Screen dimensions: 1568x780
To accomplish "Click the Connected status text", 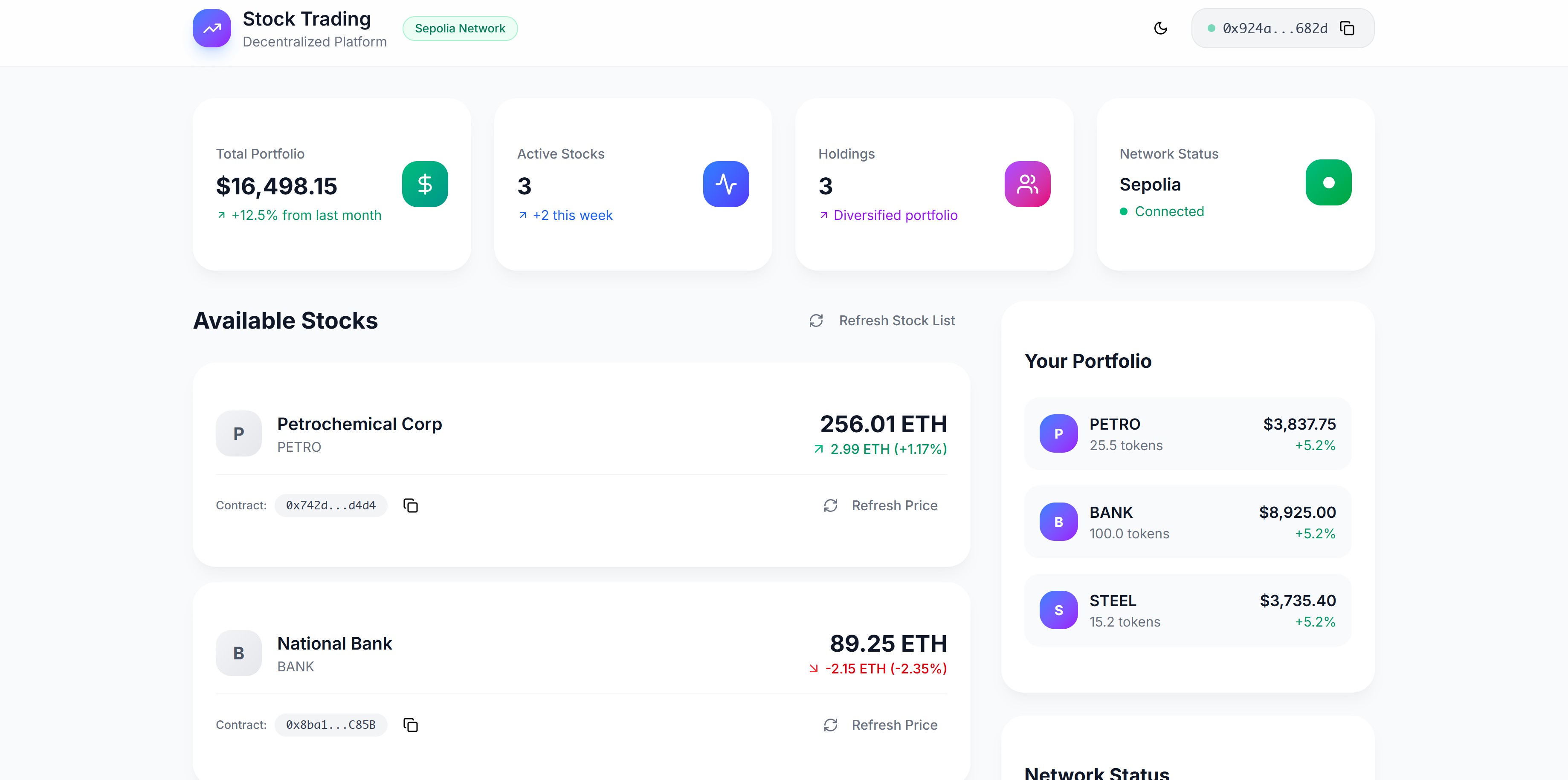I will (1169, 211).
